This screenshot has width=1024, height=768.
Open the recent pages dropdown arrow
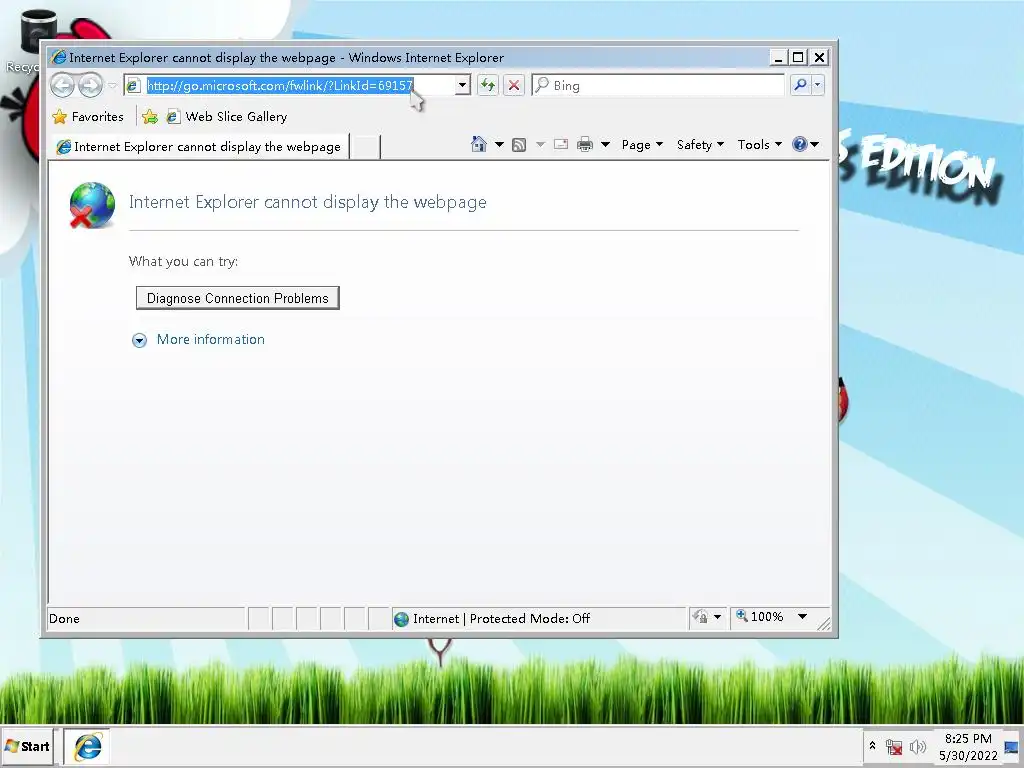point(112,86)
